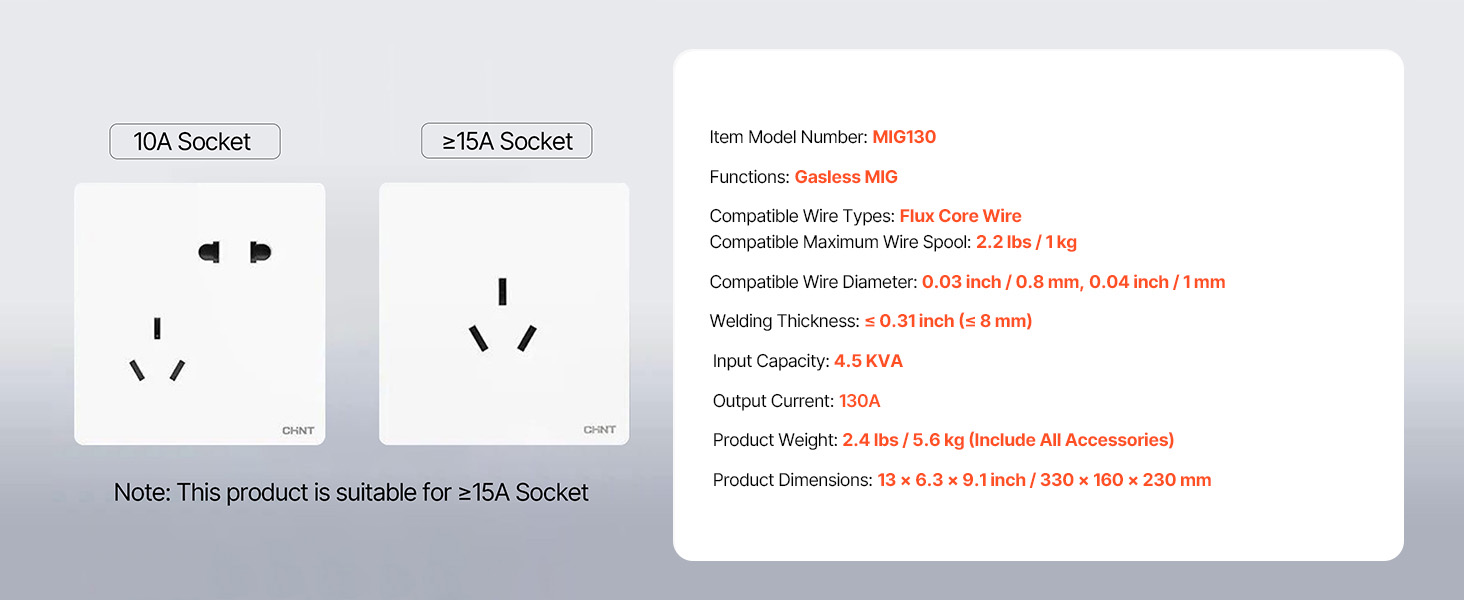
Task: Click the MIG130 model number
Action: point(904,137)
